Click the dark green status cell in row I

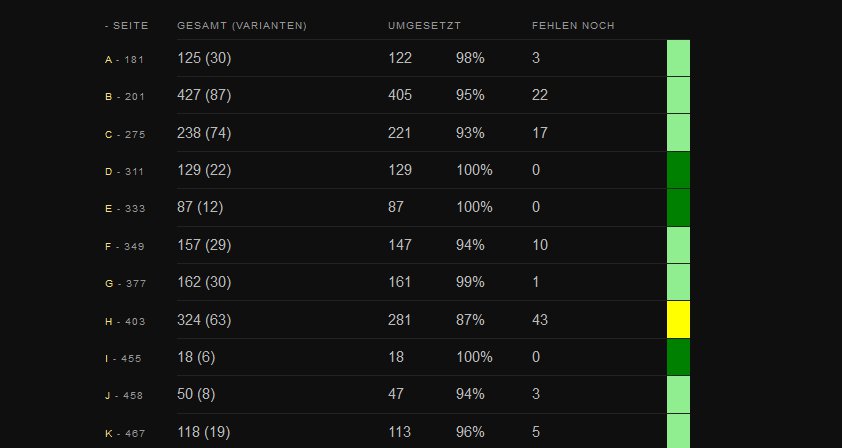coord(678,357)
